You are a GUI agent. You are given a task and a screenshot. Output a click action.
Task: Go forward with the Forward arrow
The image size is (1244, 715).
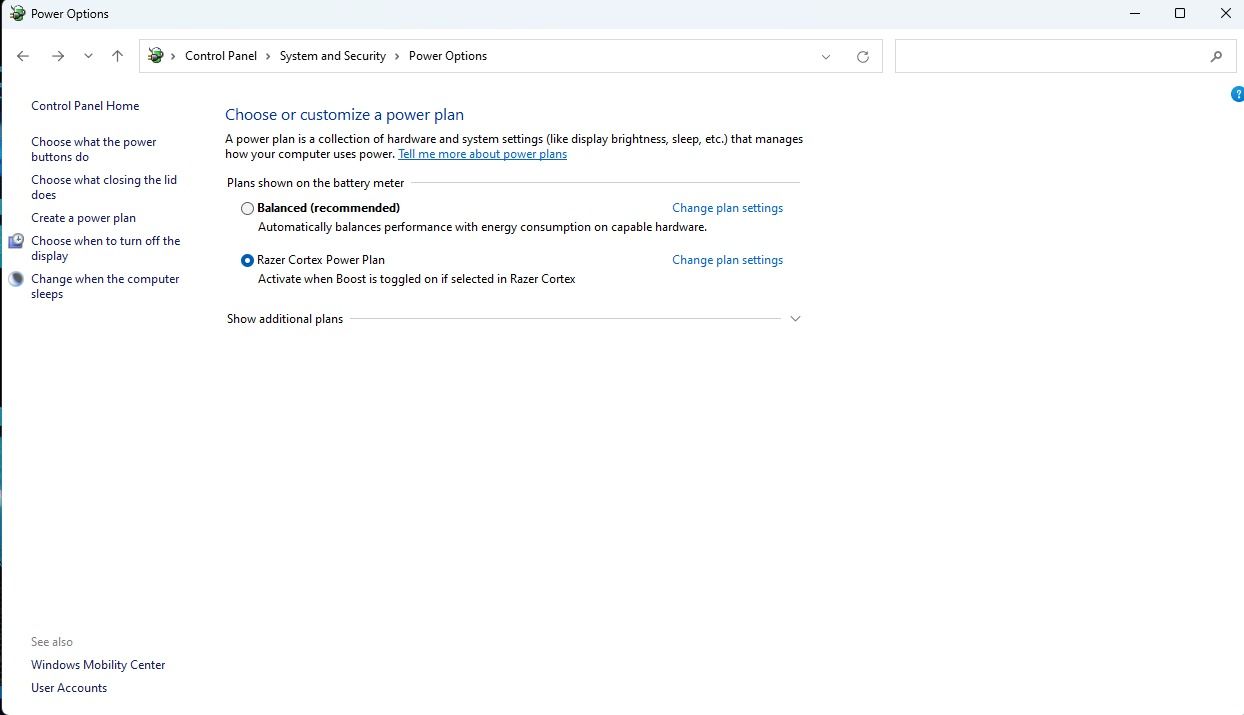58,56
